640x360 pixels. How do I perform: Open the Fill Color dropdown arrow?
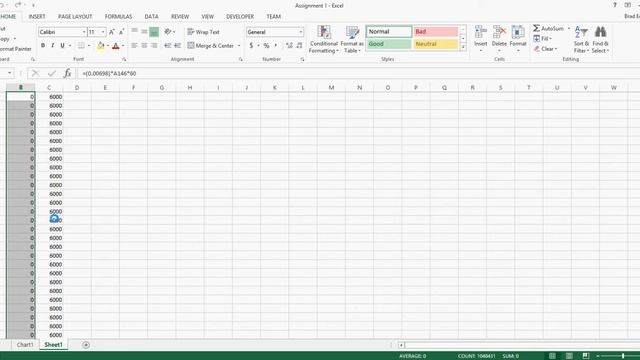[108, 46]
